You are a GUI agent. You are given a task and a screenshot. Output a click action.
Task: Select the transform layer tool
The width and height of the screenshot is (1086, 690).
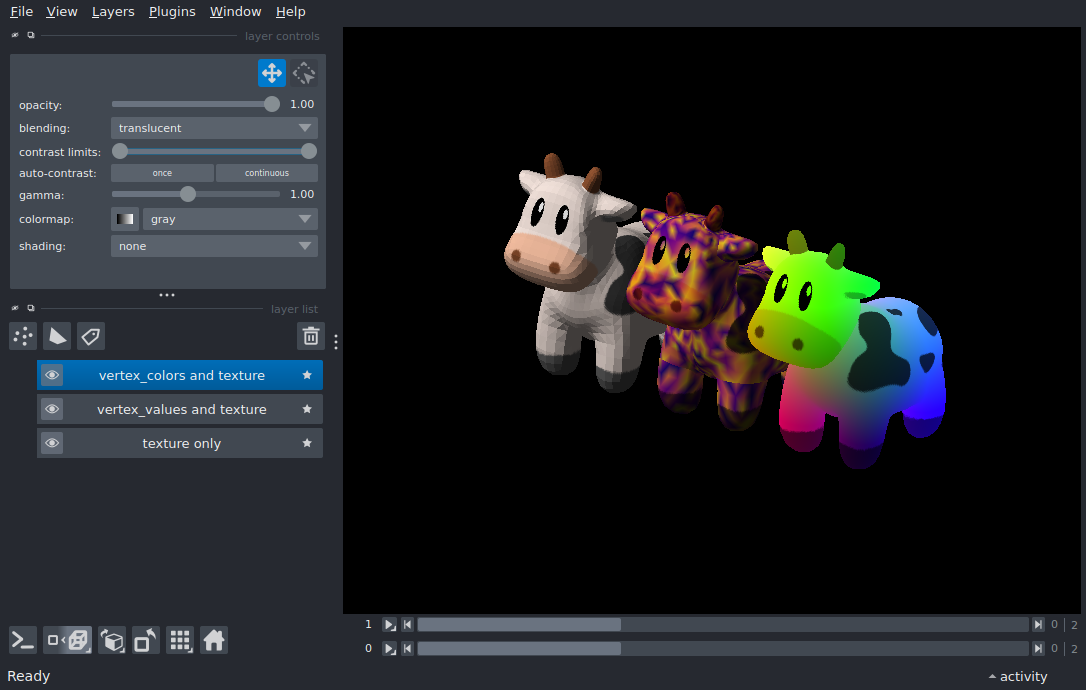pyautogui.click(x=305, y=73)
